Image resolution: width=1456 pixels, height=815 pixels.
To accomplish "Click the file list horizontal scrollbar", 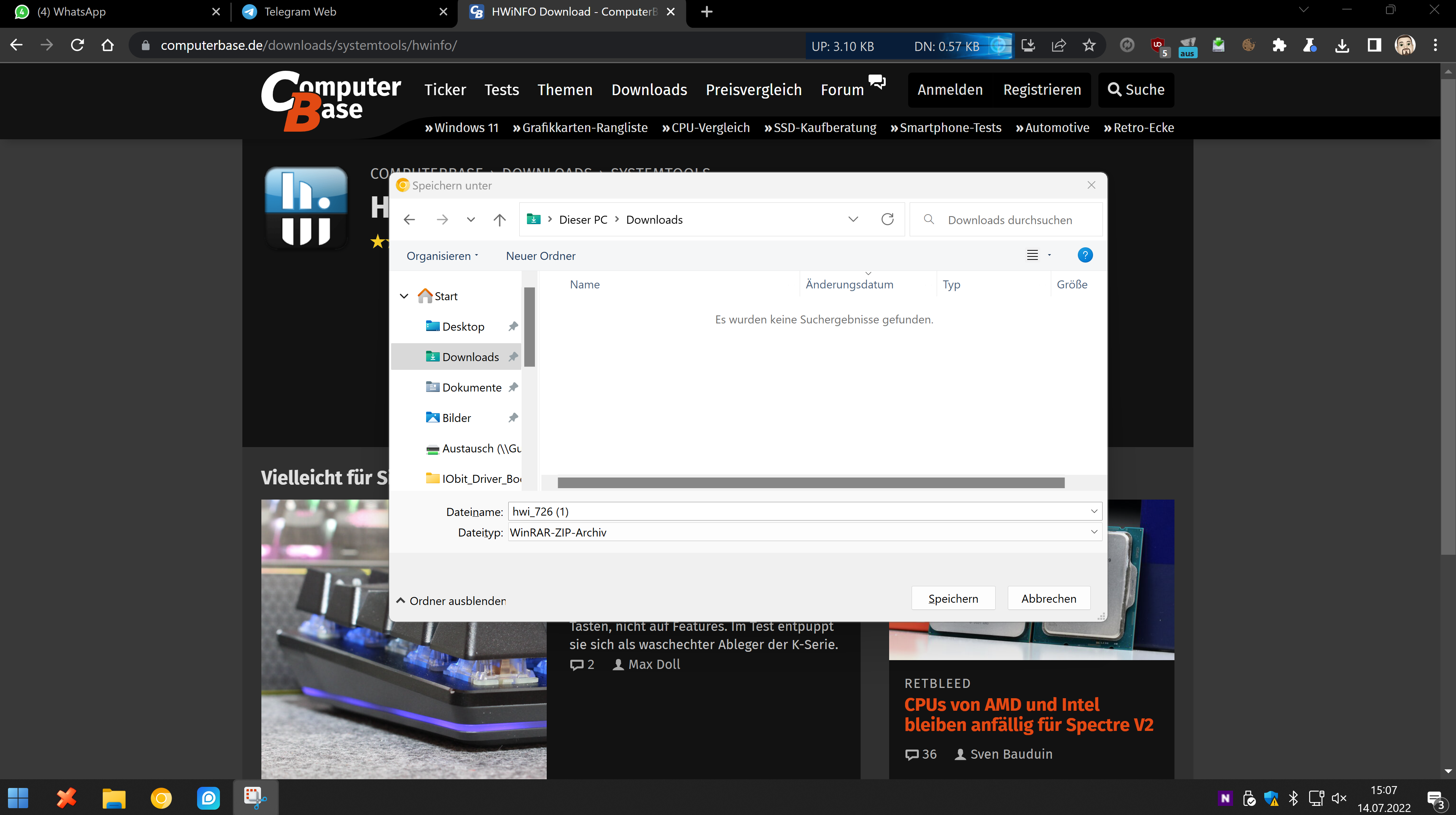I will point(810,483).
